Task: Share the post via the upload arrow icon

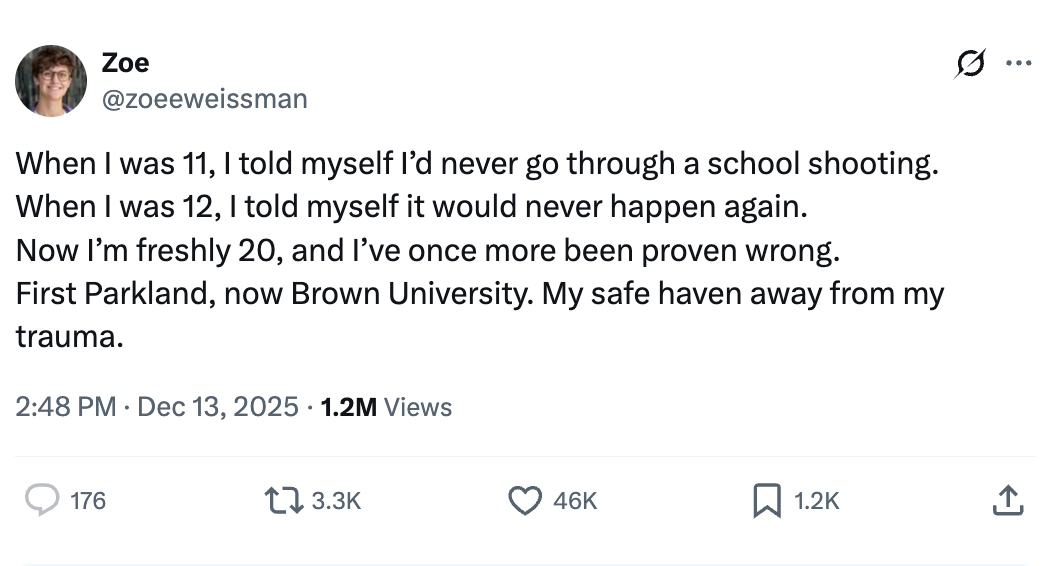Action: [1007, 500]
